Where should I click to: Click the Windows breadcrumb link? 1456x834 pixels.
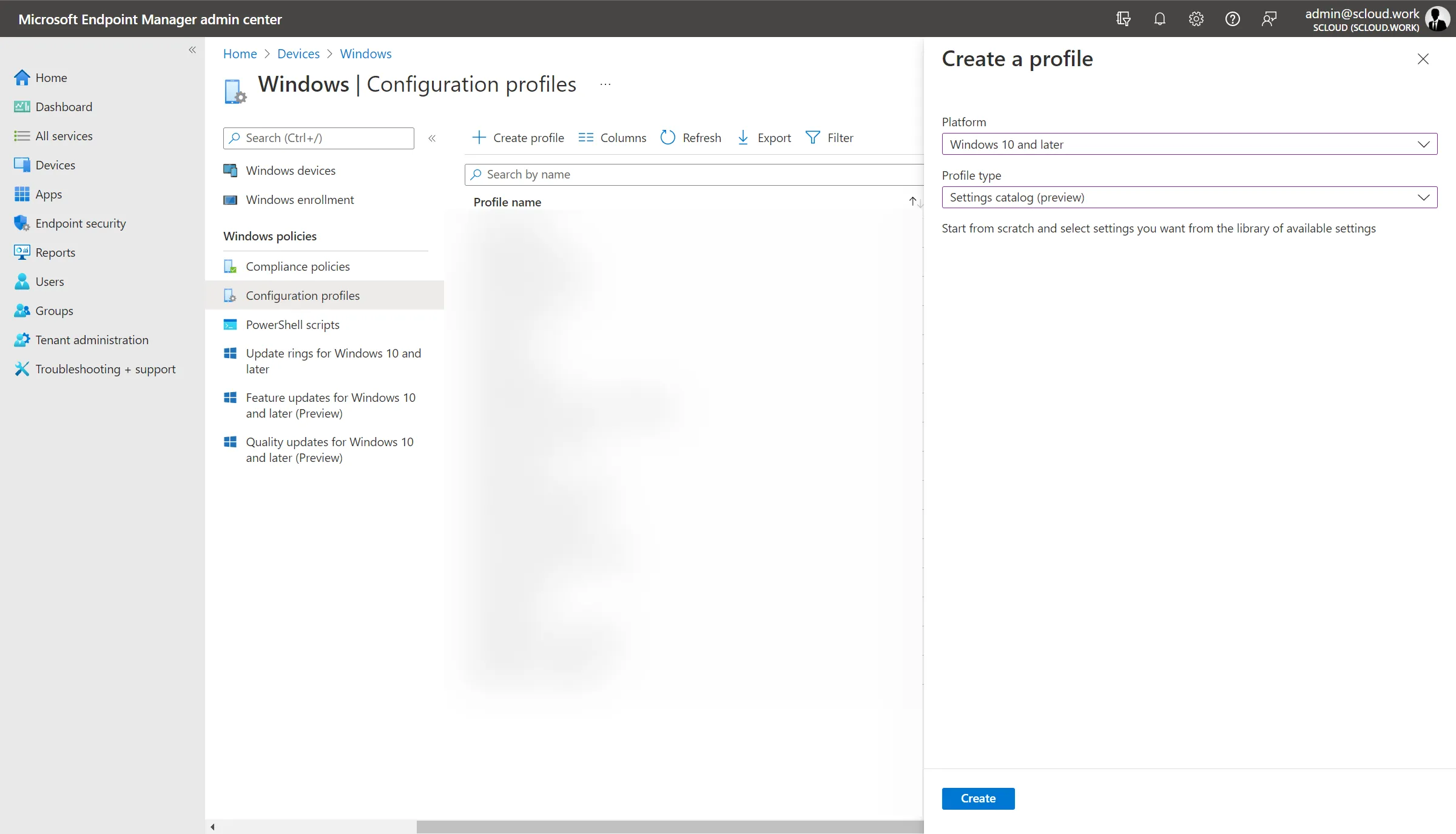(366, 53)
